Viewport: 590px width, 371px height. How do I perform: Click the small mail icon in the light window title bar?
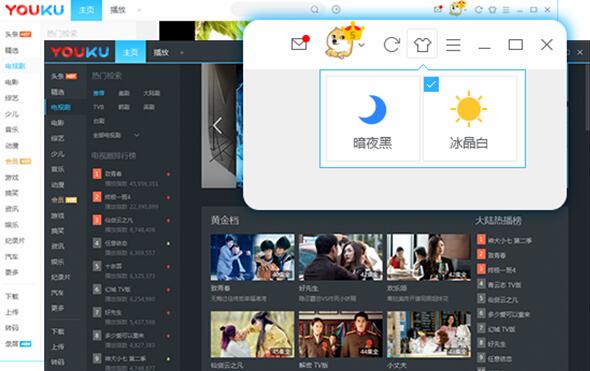click(x=438, y=9)
